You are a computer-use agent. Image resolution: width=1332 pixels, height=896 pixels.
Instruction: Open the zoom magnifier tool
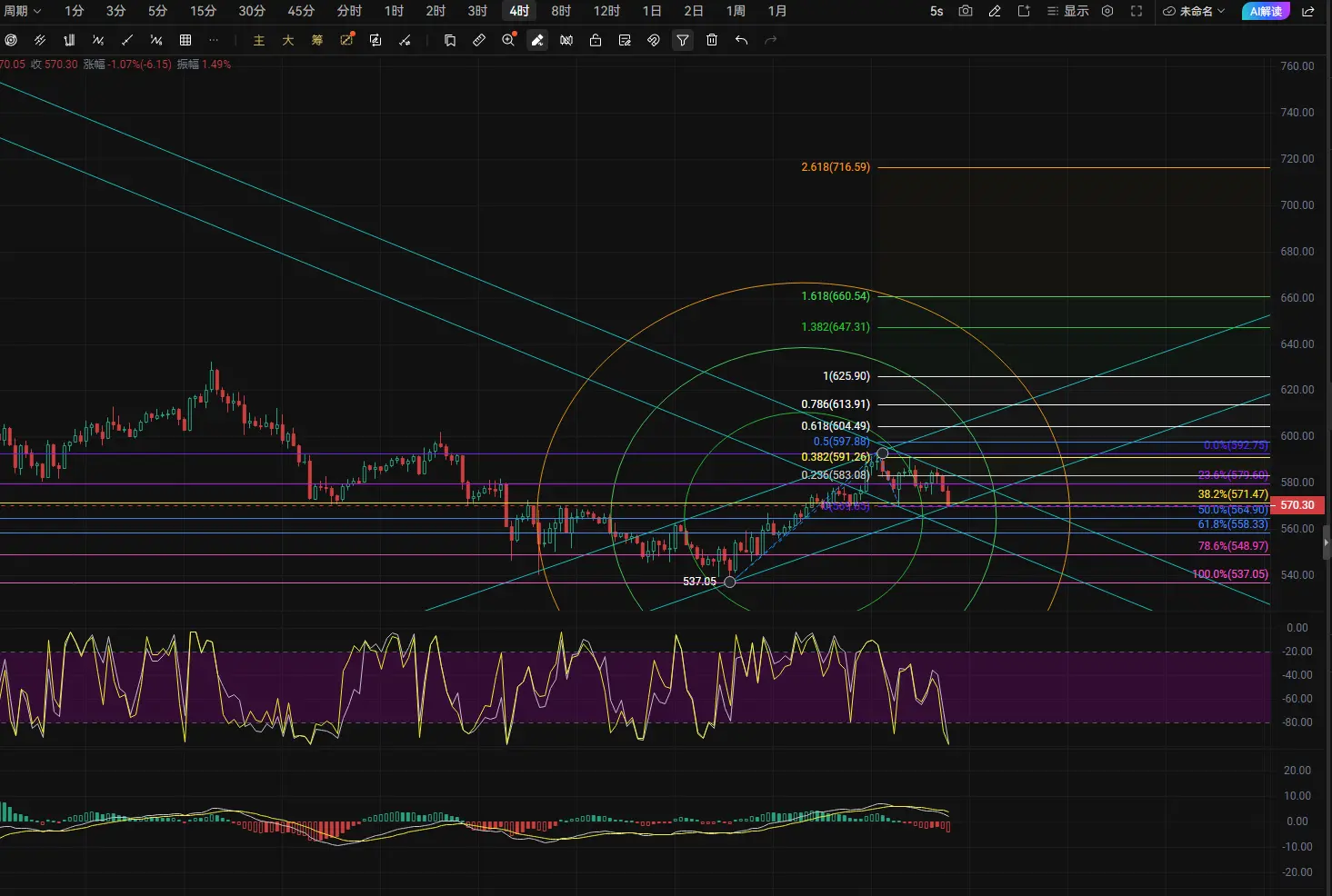(509, 40)
